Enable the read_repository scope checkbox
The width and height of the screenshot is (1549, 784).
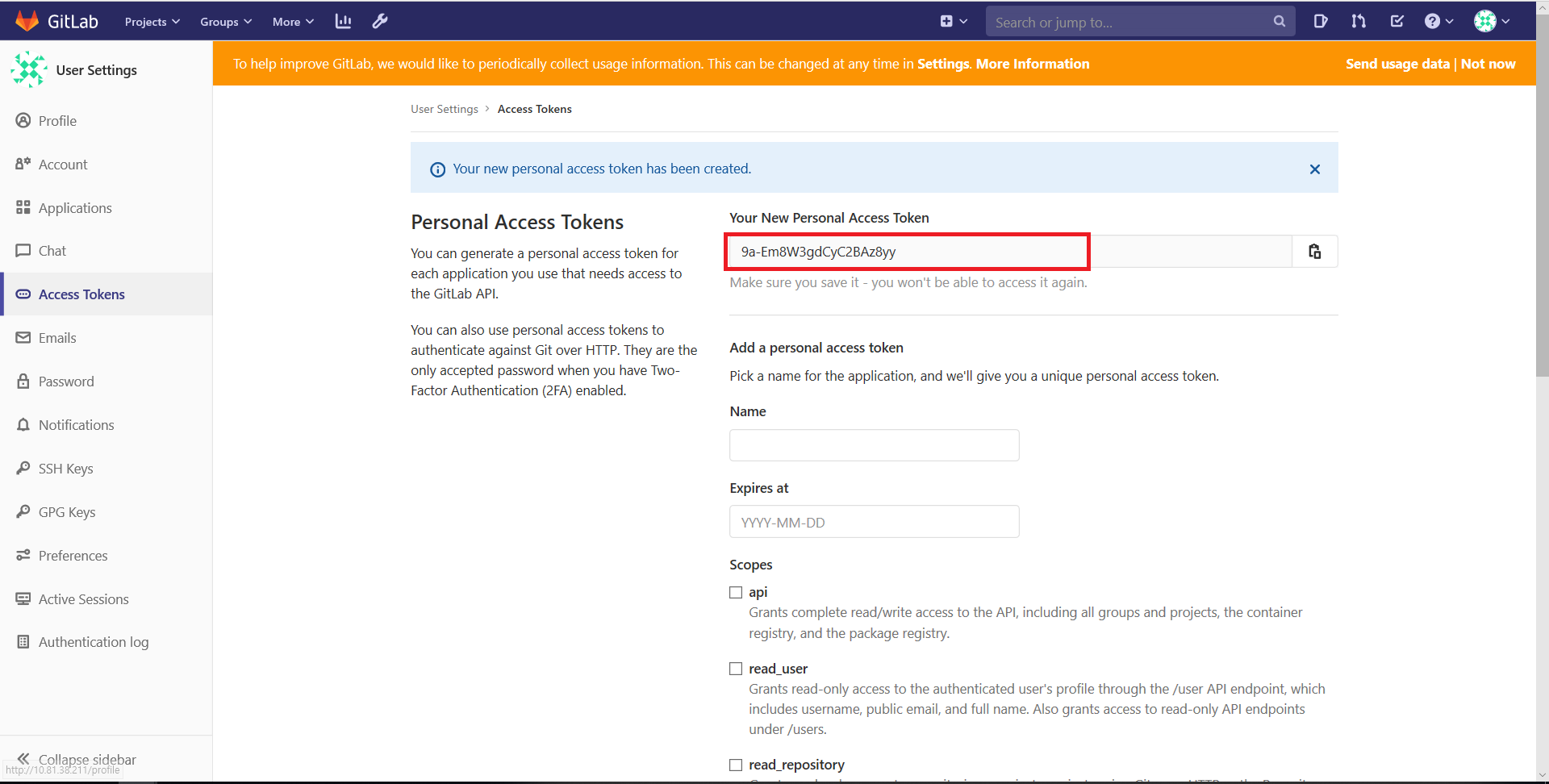736,765
